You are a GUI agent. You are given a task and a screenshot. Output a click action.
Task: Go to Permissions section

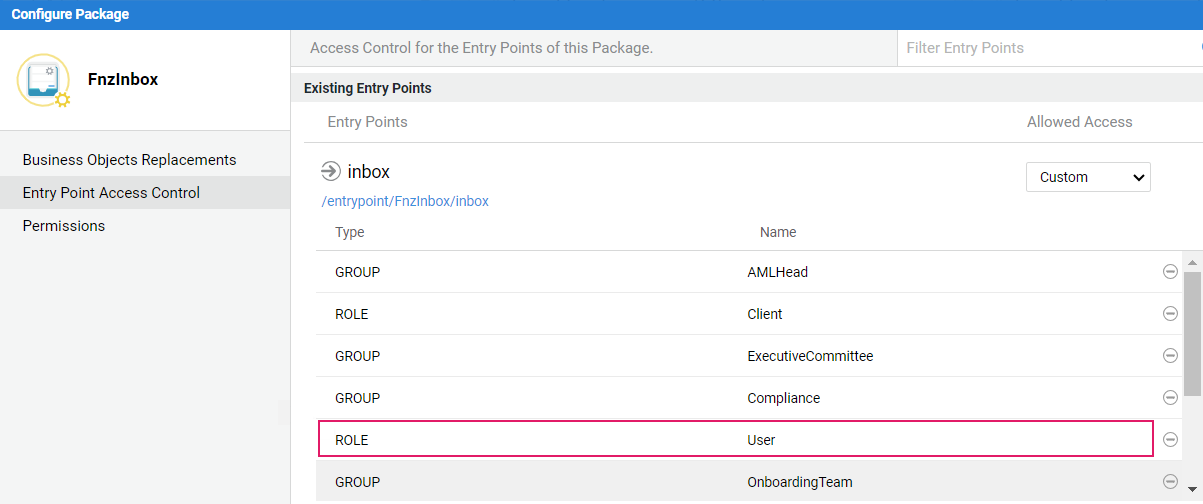pos(64,226)
